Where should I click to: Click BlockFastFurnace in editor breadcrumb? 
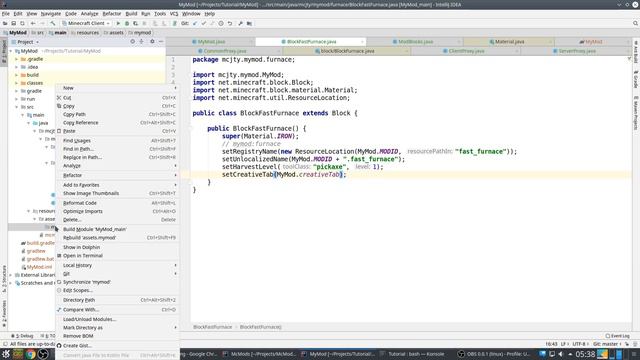pyautogui.click(x=212, y=327)
